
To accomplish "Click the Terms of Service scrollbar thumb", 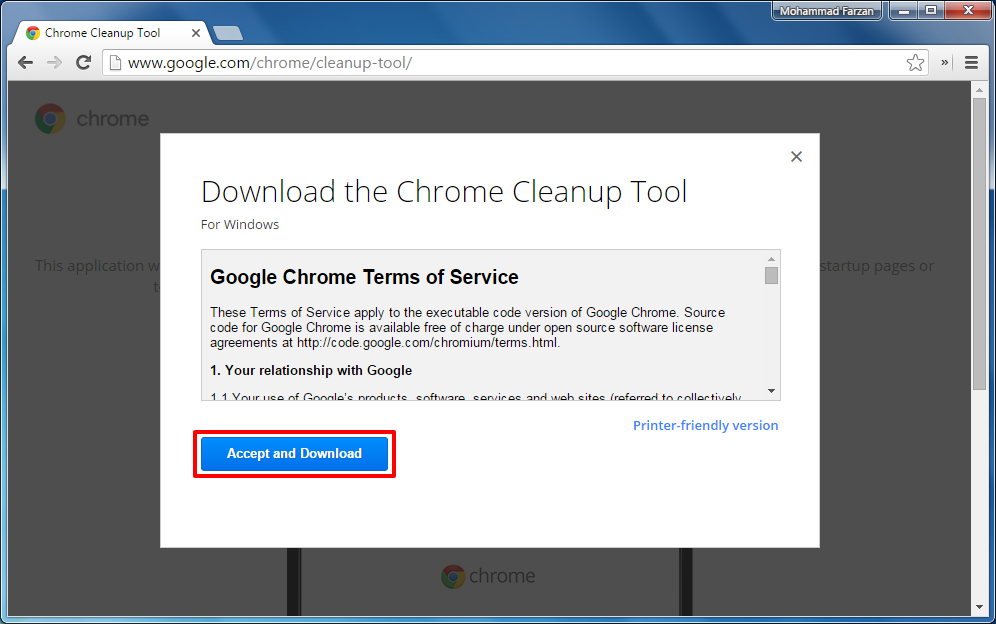I will (x=771, y=276).
